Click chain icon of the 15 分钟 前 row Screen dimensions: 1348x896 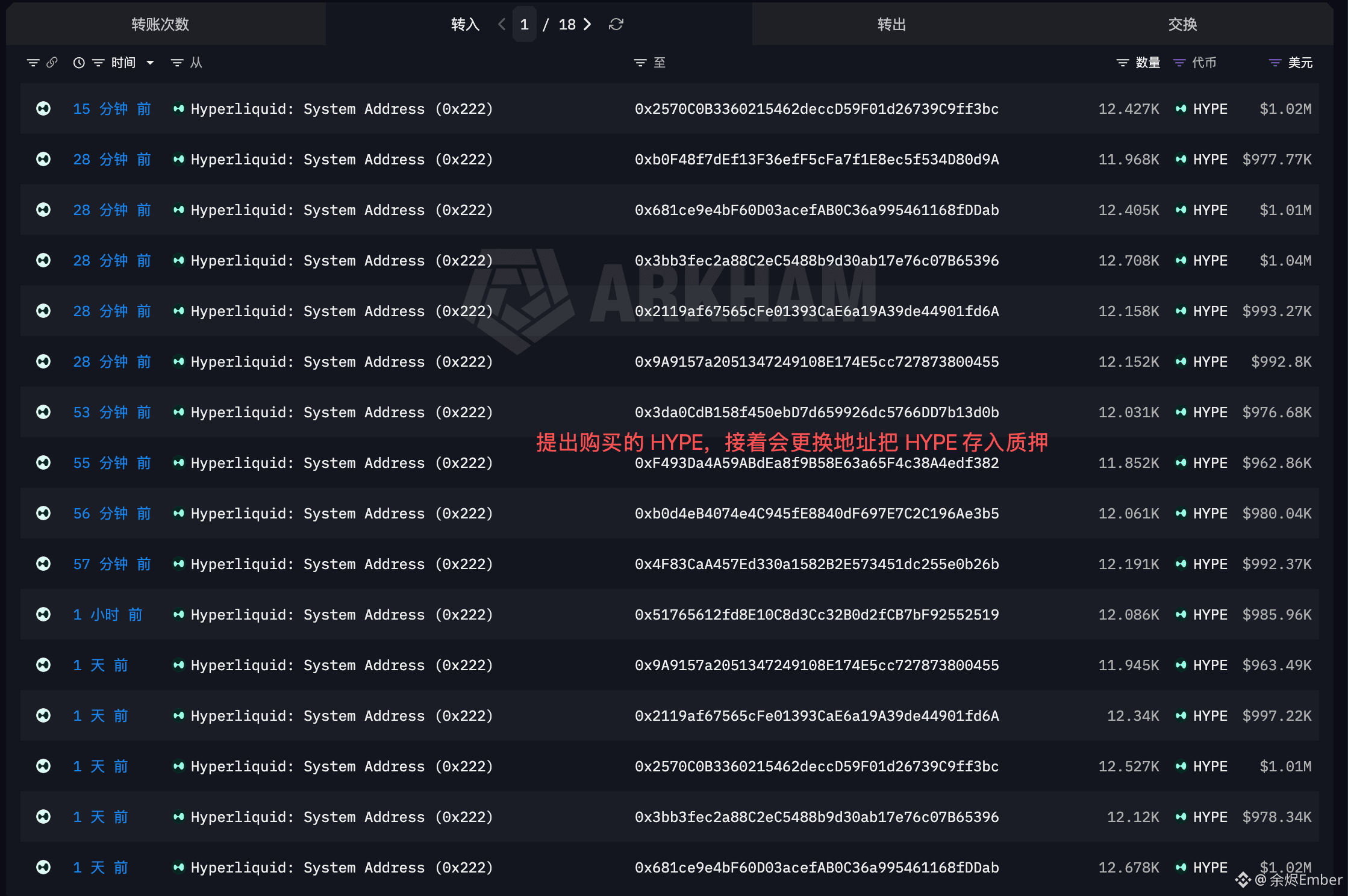click(x=43, y=108)
